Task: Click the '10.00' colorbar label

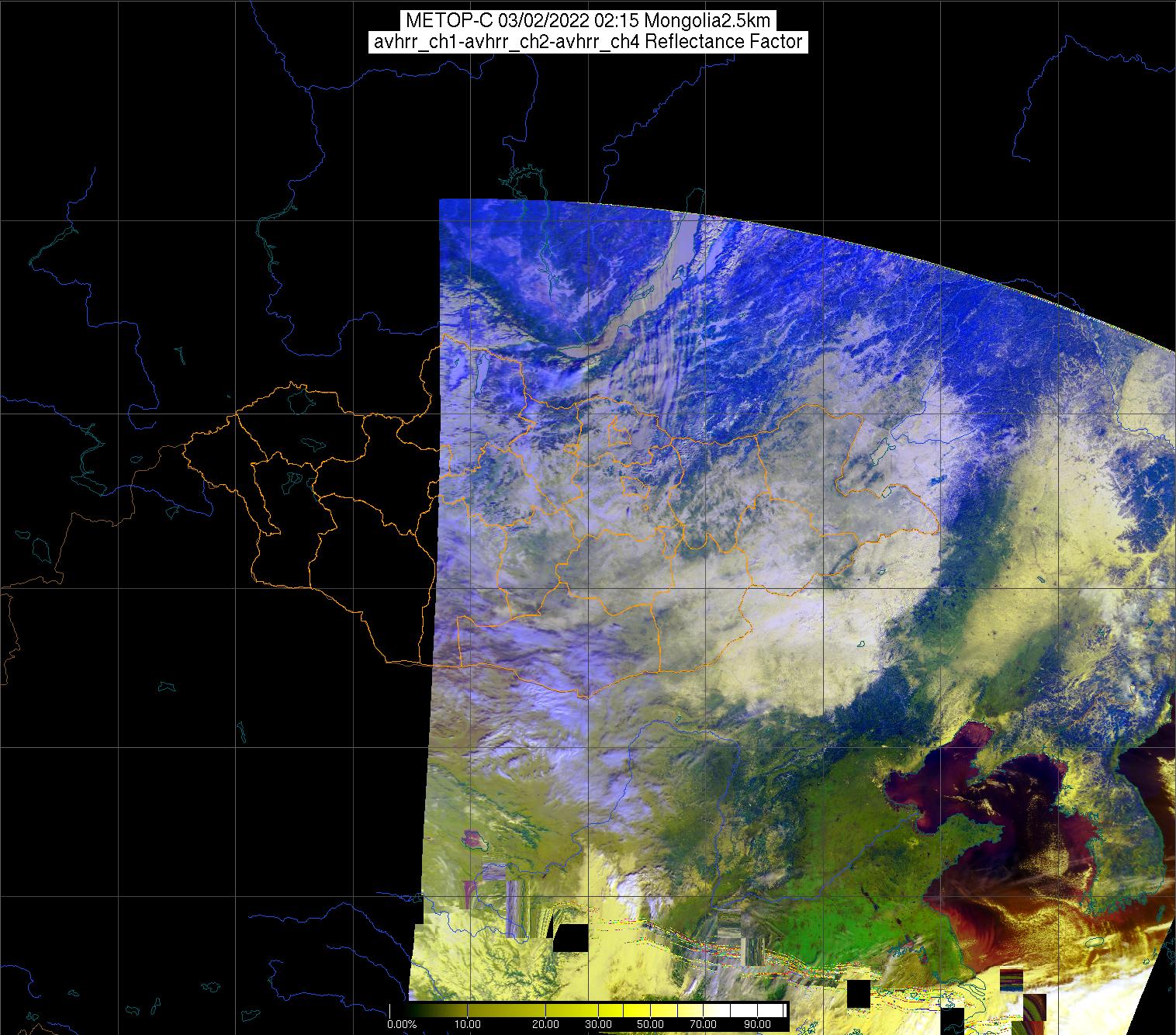Action: pyautogui.click(x=468, y=1024)
